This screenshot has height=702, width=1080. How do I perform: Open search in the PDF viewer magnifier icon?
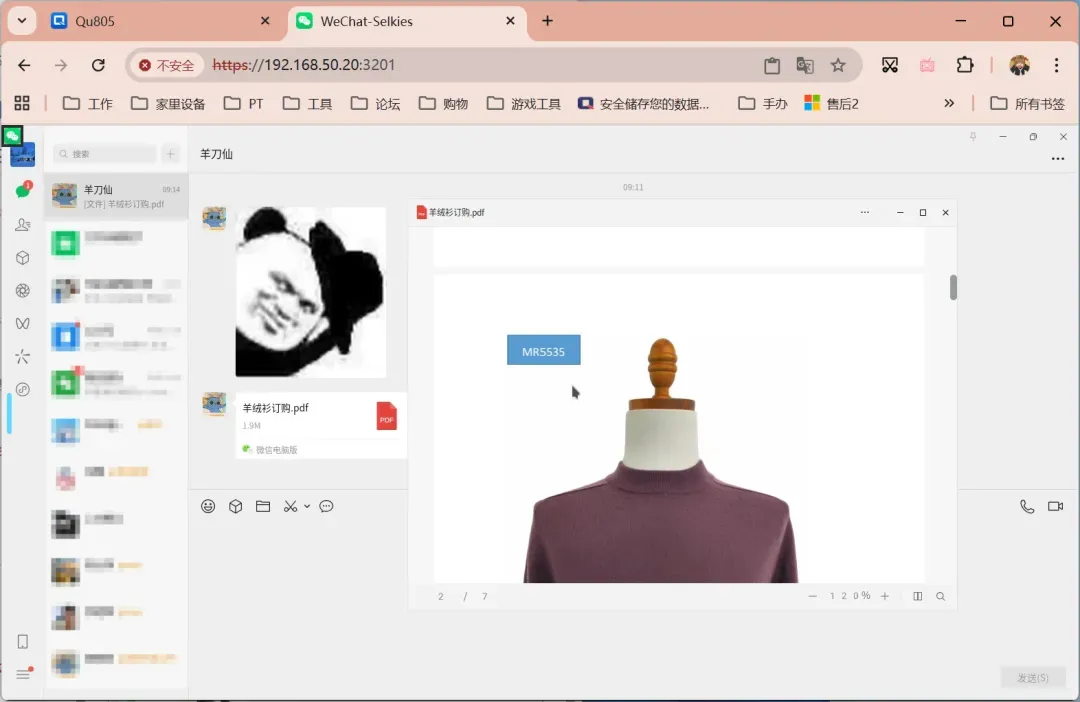pyautogui.click(x=940, y=595)
